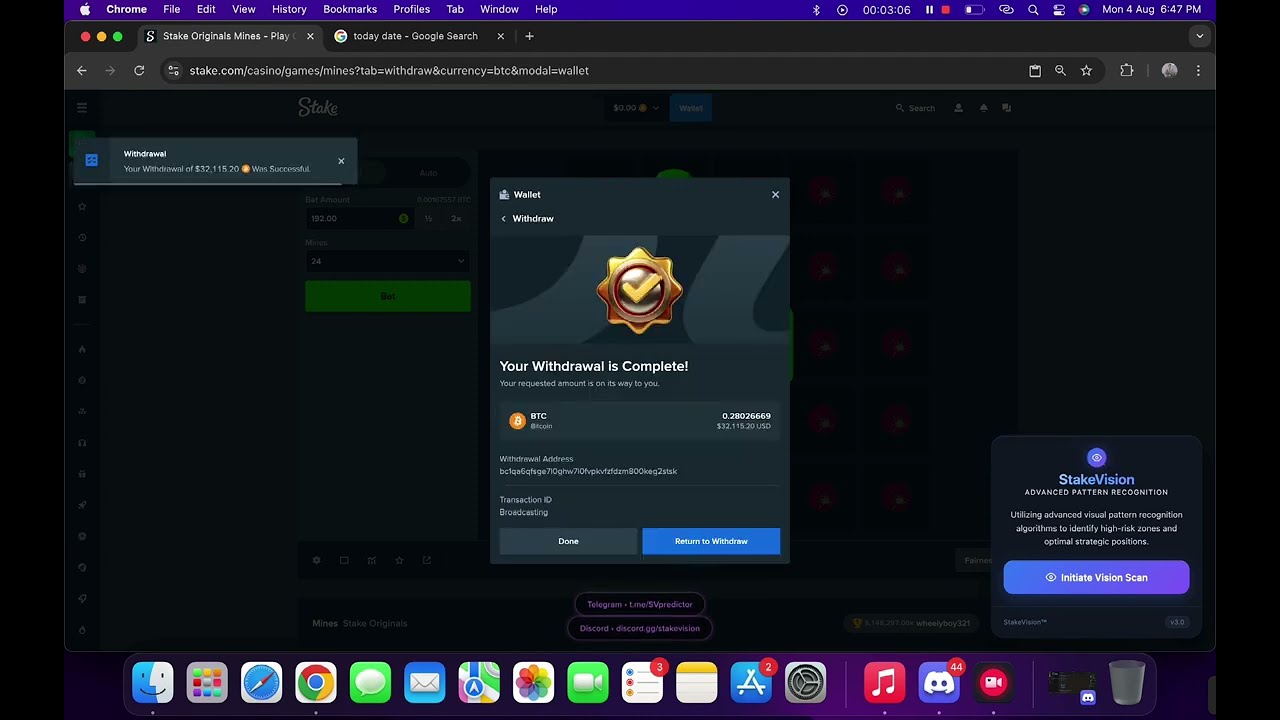Viewport: 1280px width, 720px height.
Task: Open Spotlight search in menu bar
Action: tap(1033, 9)
